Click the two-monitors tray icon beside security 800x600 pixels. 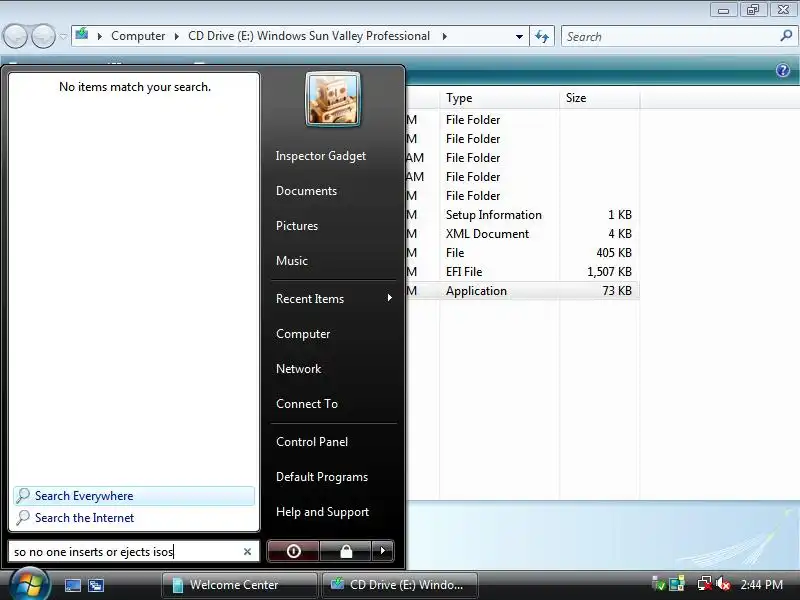coord(677,584)
